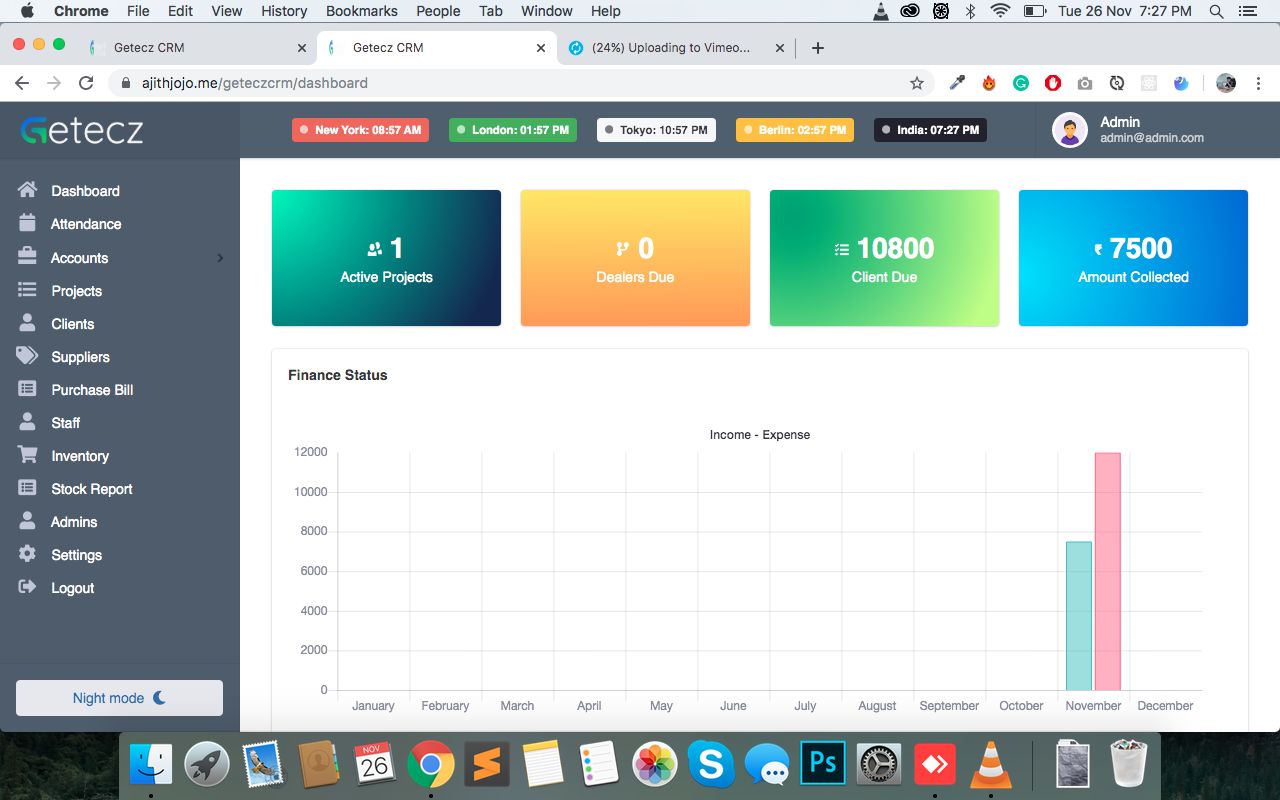
Task: Click the India time badge
Action: 930,130
